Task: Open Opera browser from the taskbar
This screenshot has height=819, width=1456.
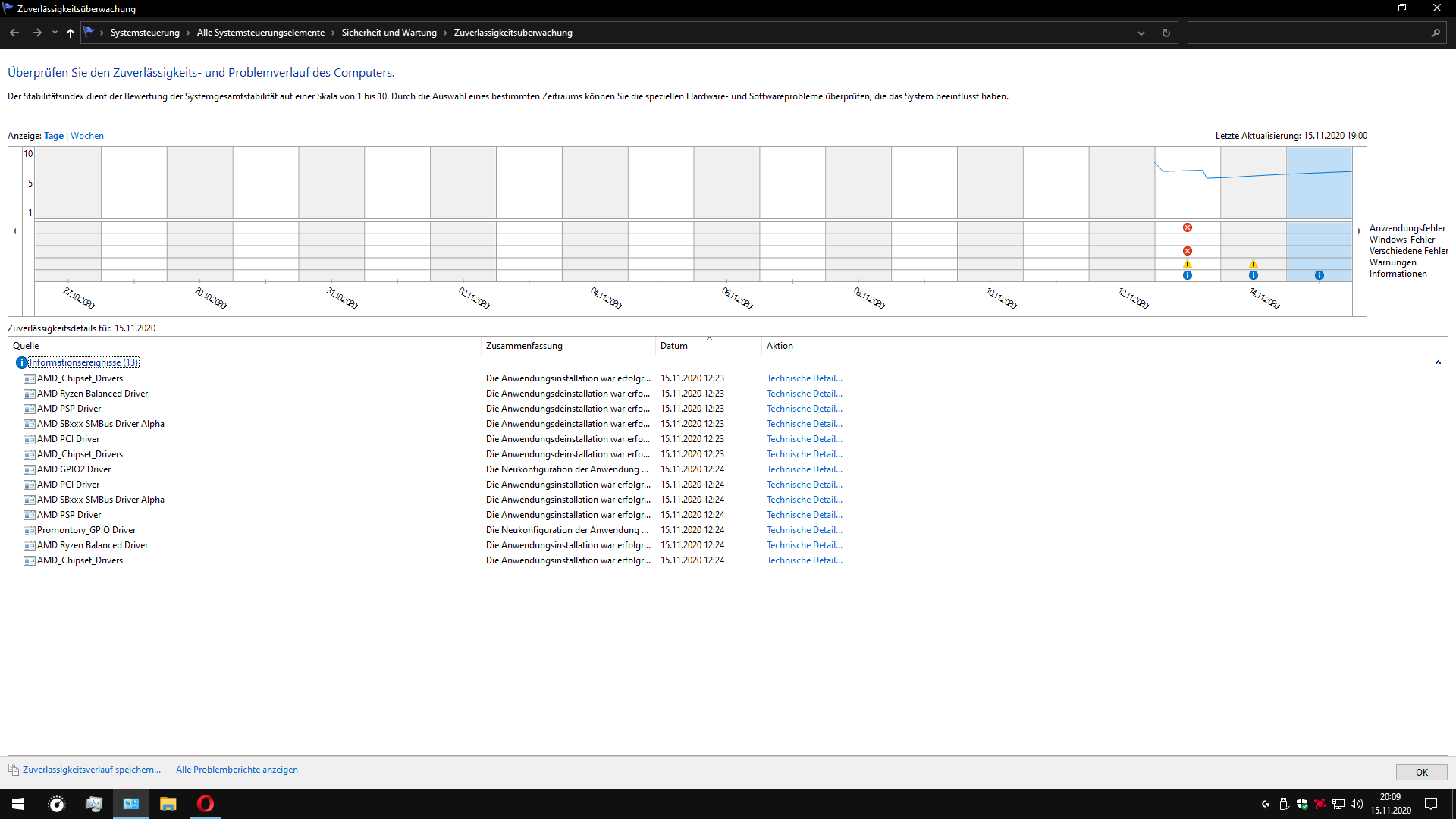Action: [x=205, y=804]
